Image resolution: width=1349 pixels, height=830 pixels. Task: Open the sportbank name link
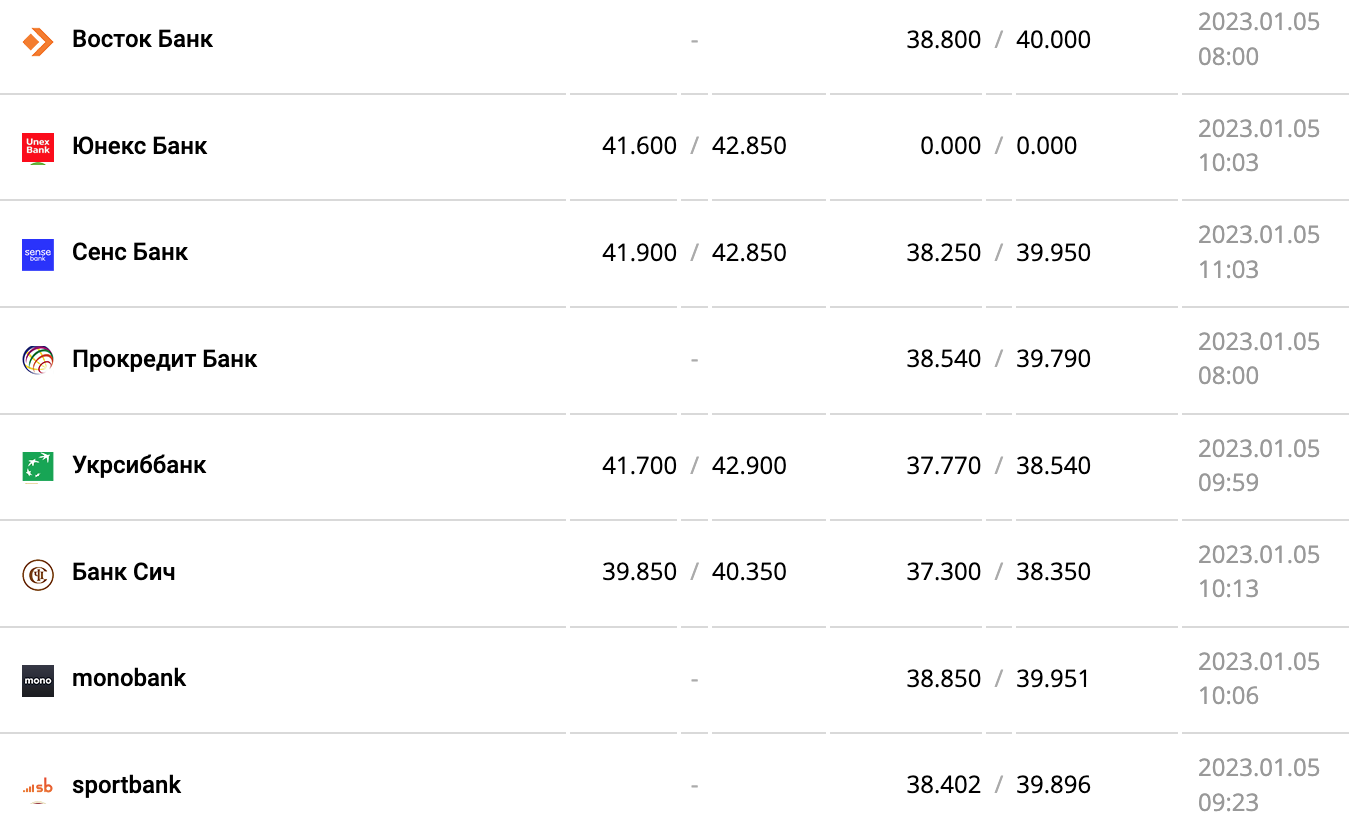click(126, 785)
